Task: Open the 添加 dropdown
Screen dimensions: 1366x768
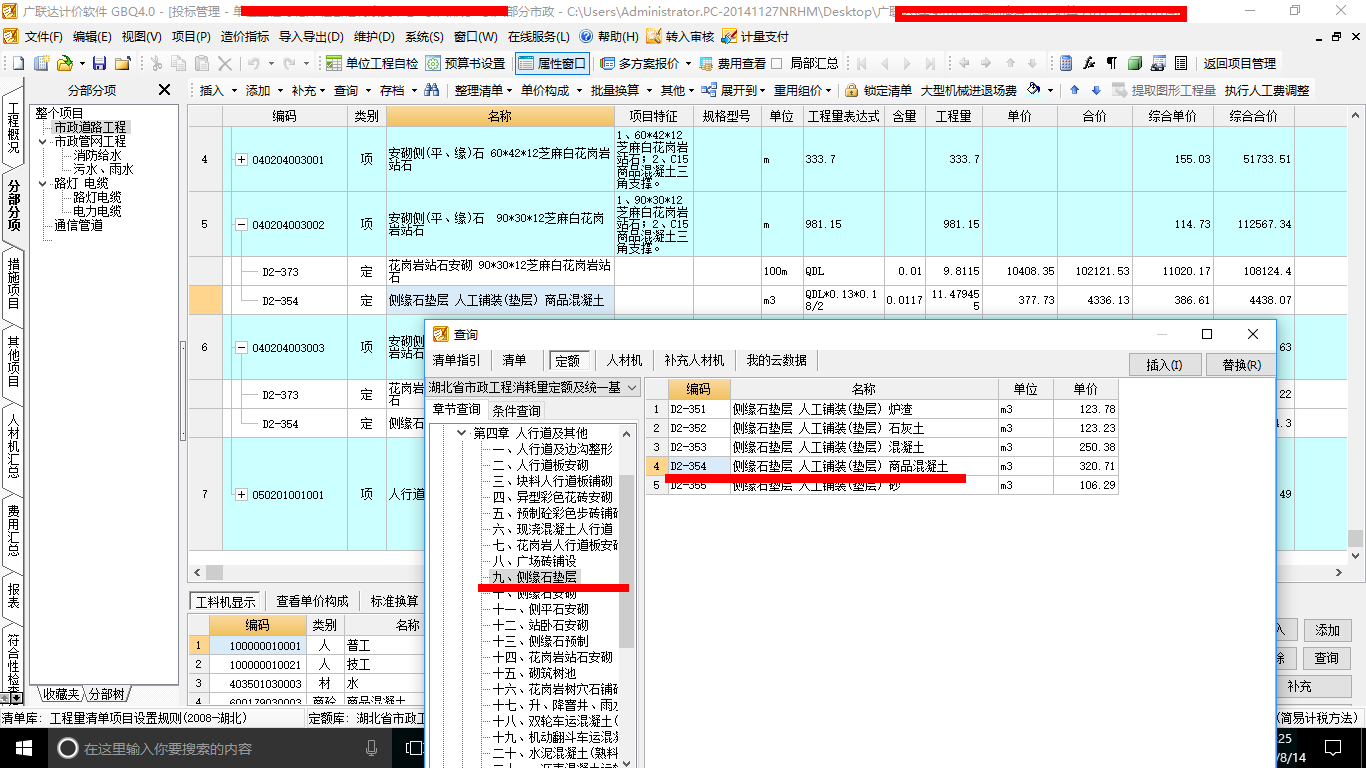Action: [x=265, y=90]
